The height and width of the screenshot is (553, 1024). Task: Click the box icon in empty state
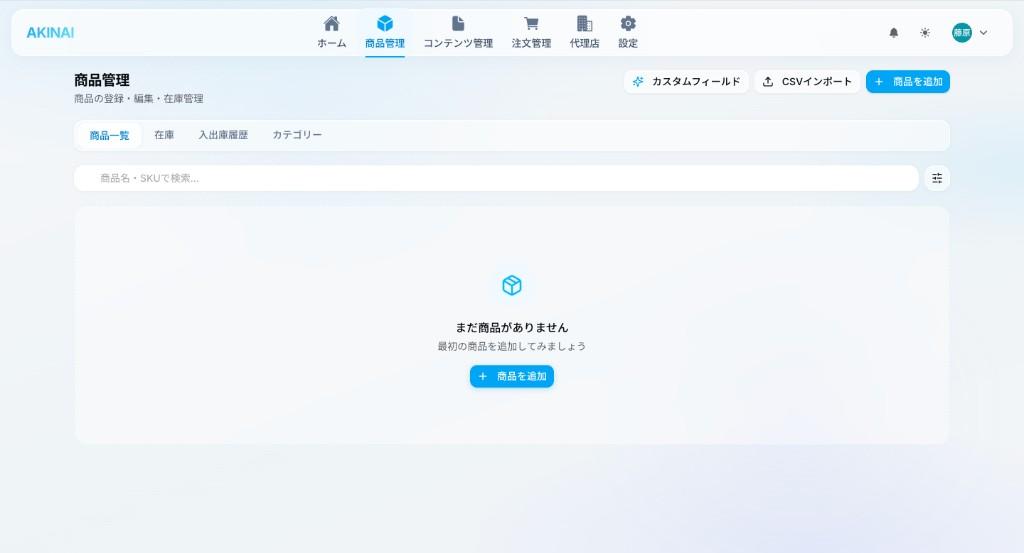tap(511, 285)
